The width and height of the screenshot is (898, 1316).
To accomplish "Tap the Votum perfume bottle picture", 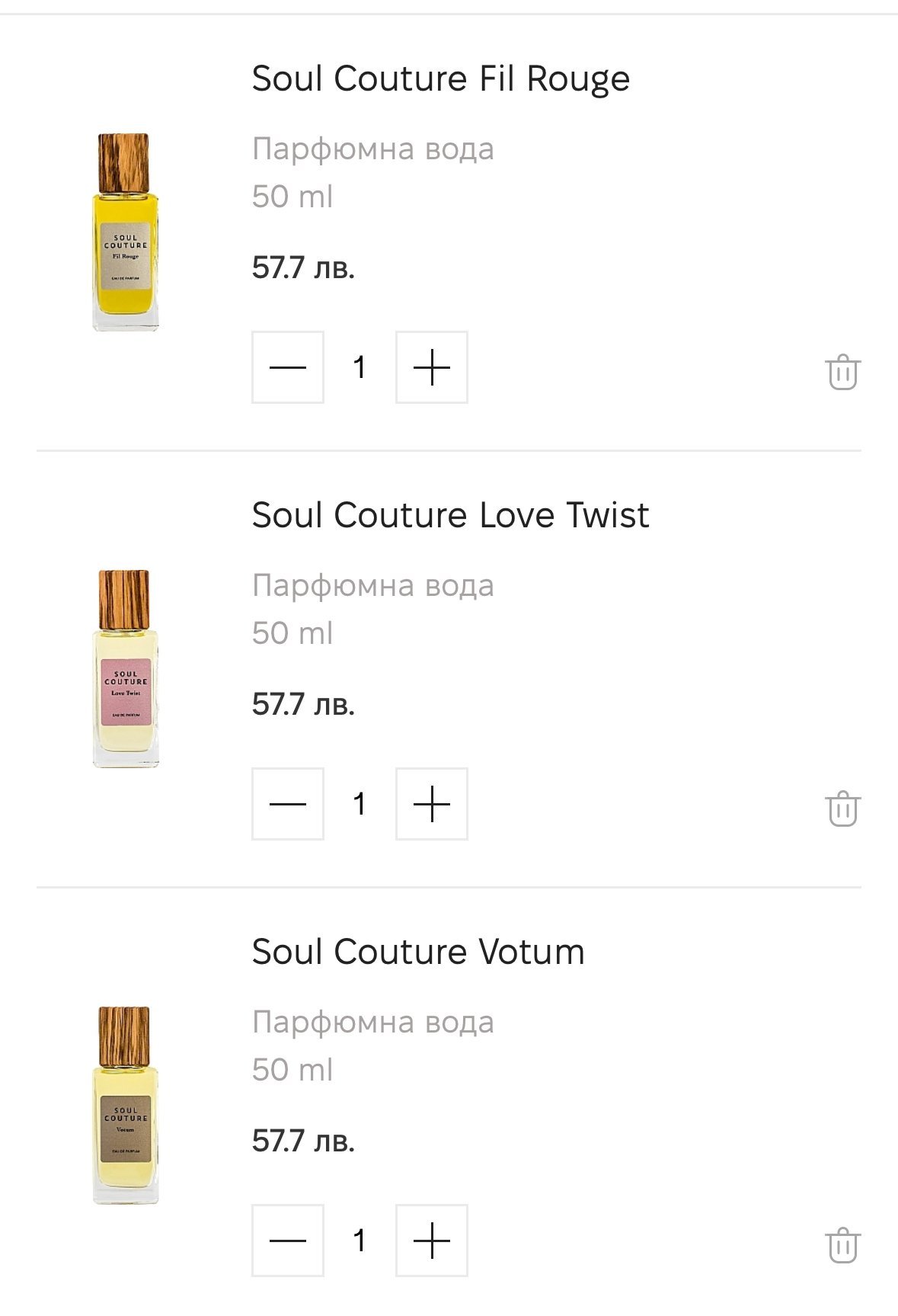I will pos(126,1106).
